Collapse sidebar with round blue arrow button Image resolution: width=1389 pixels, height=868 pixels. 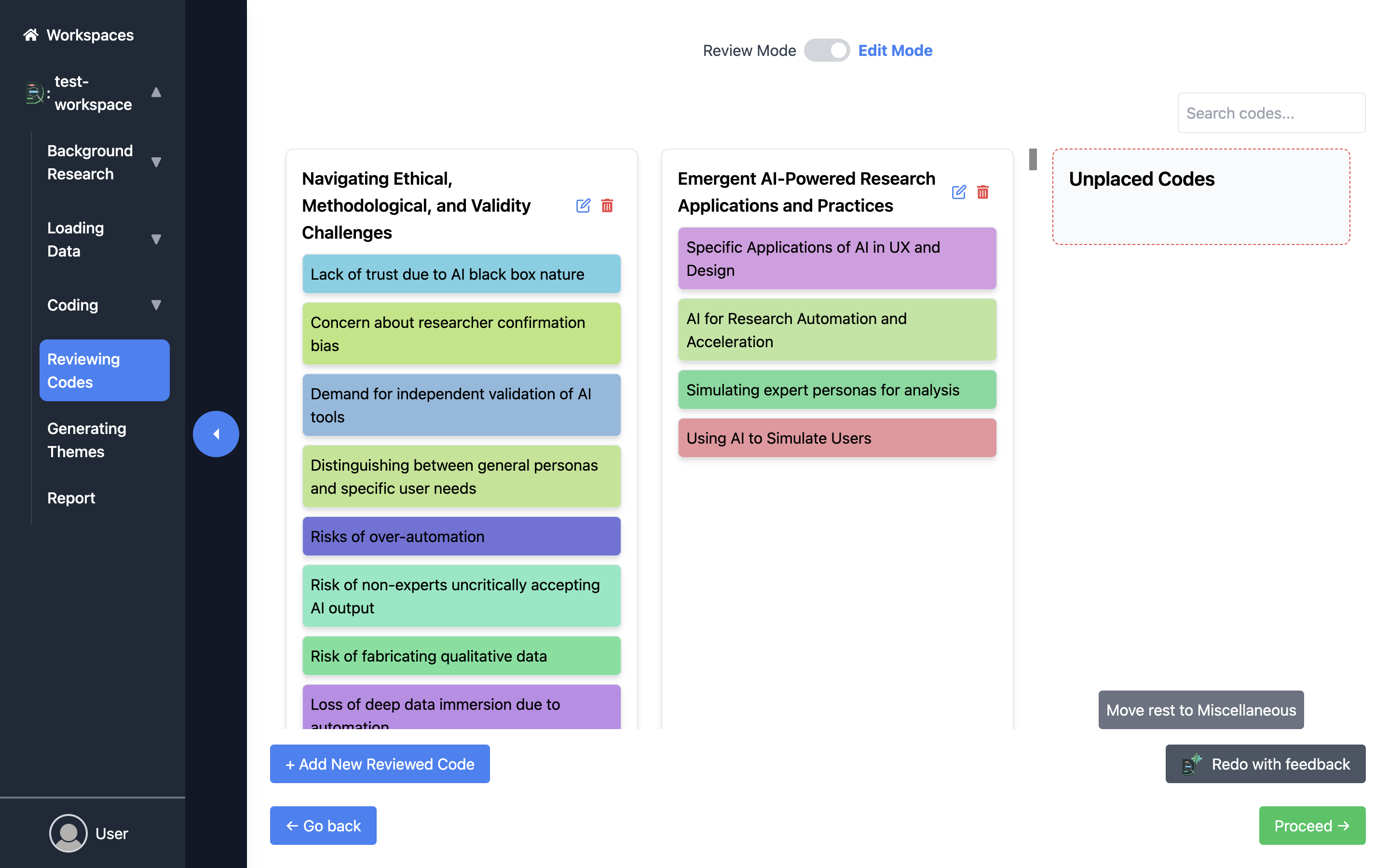[216, 434]
